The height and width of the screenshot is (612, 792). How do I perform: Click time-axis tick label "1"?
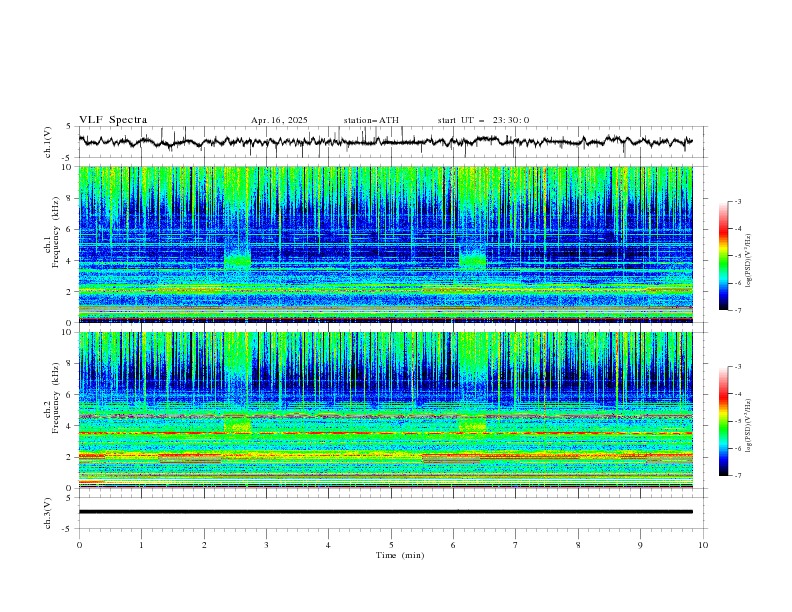click(141, 545)
